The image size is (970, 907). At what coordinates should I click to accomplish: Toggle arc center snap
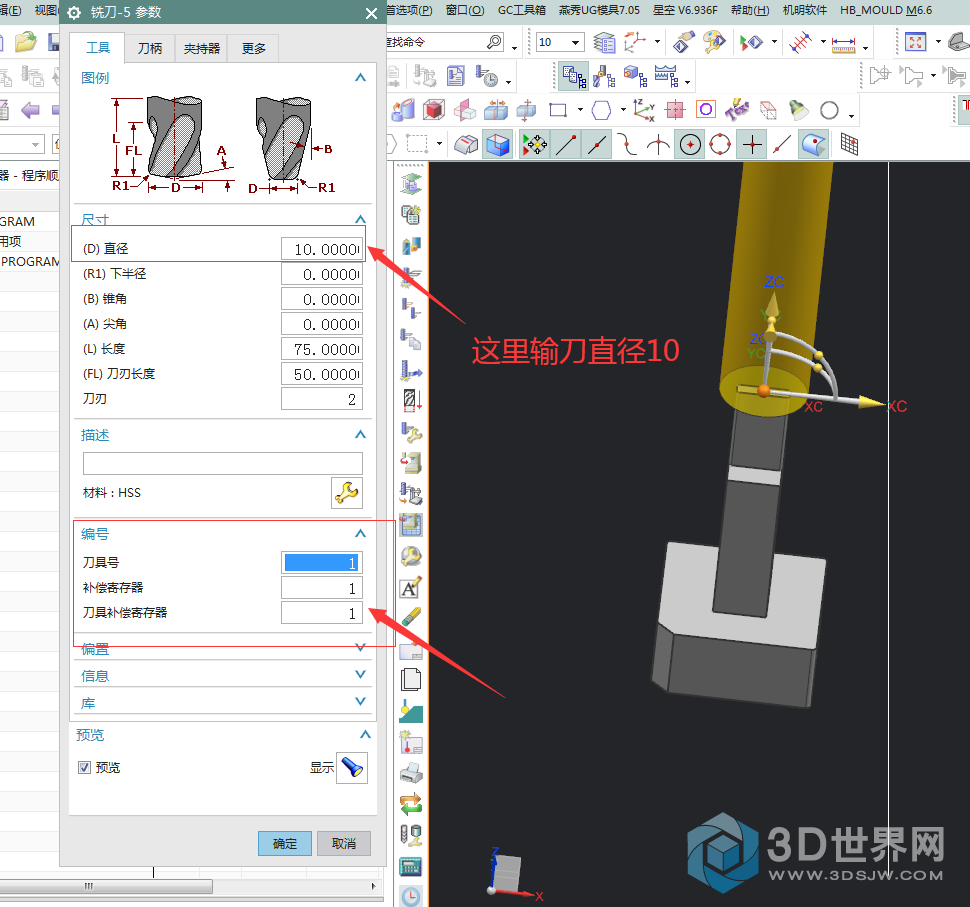click(x=690, y=145)
